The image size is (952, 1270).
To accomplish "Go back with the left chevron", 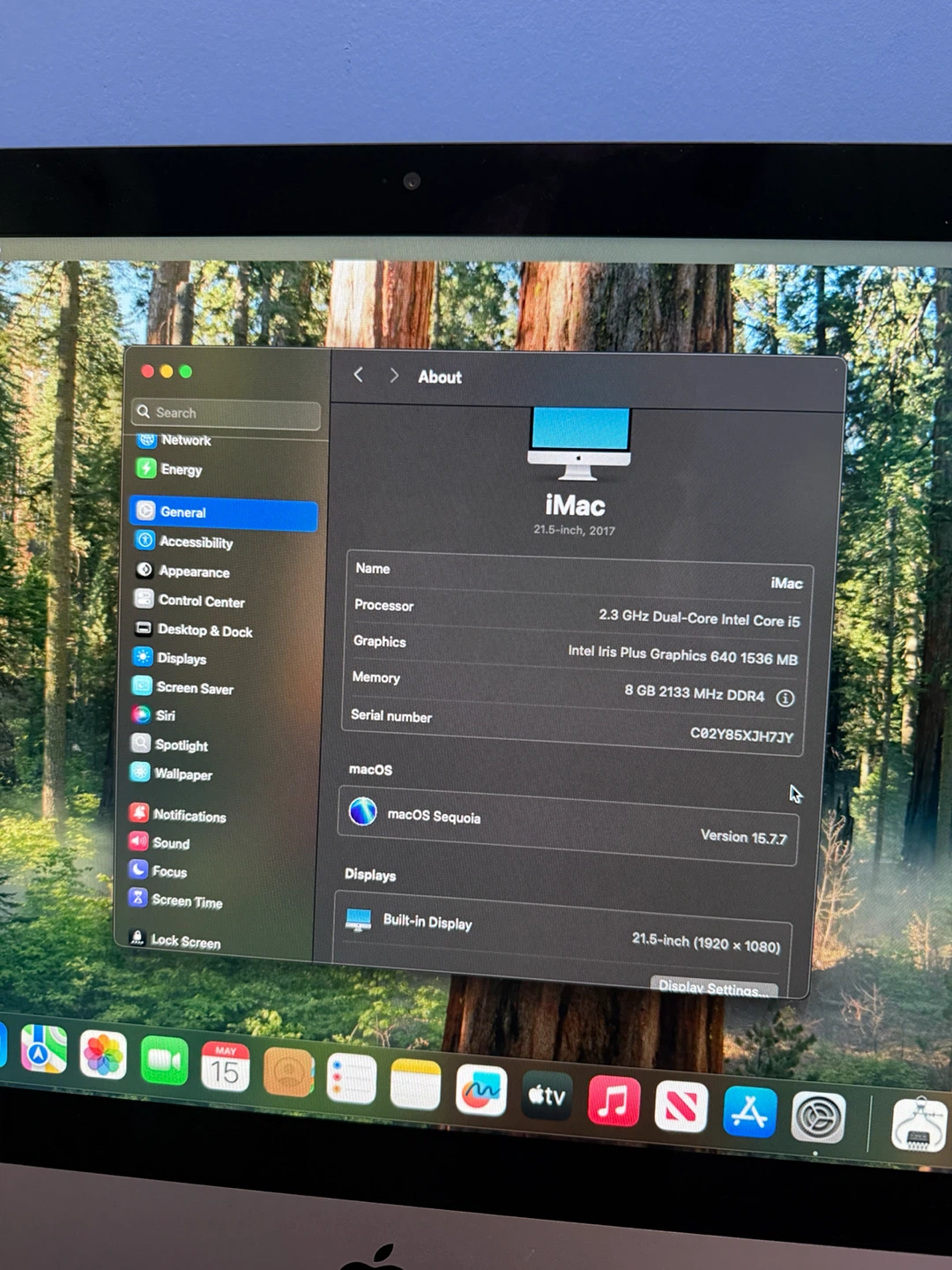I will tap(358, 375).
